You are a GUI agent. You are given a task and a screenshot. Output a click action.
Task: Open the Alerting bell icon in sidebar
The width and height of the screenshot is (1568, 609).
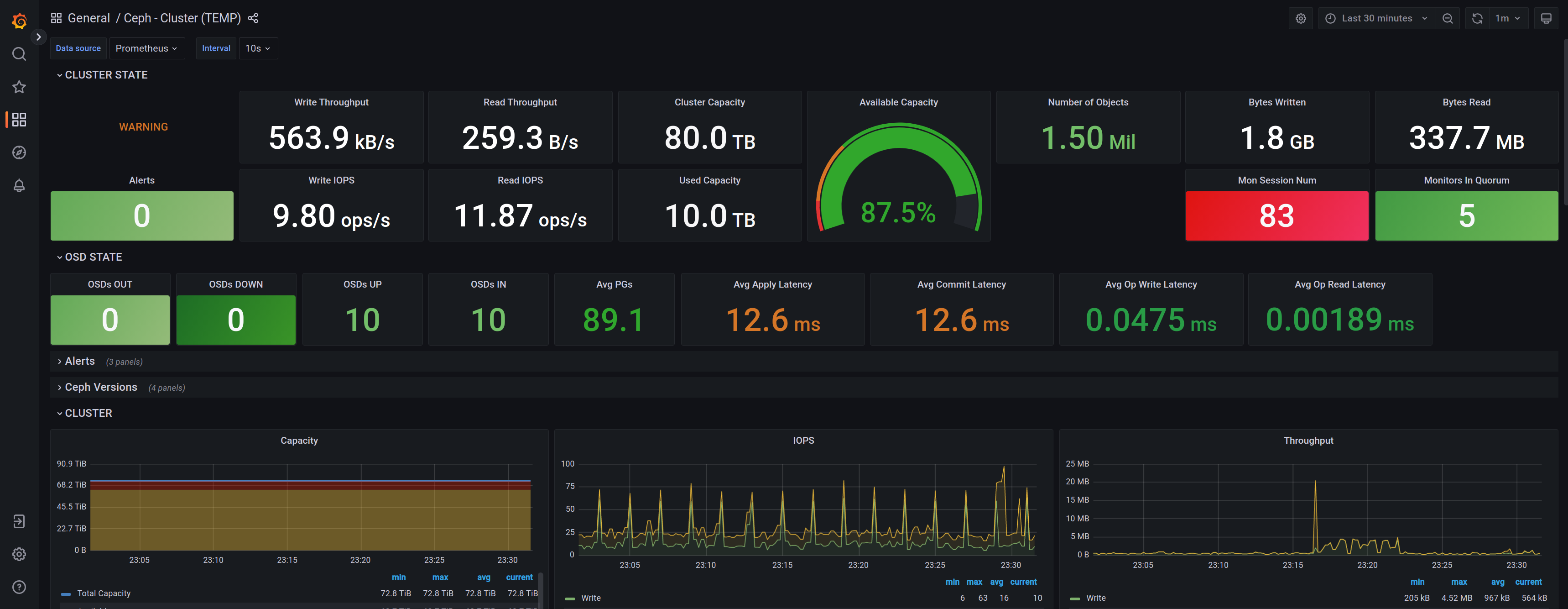click(19, 186)
